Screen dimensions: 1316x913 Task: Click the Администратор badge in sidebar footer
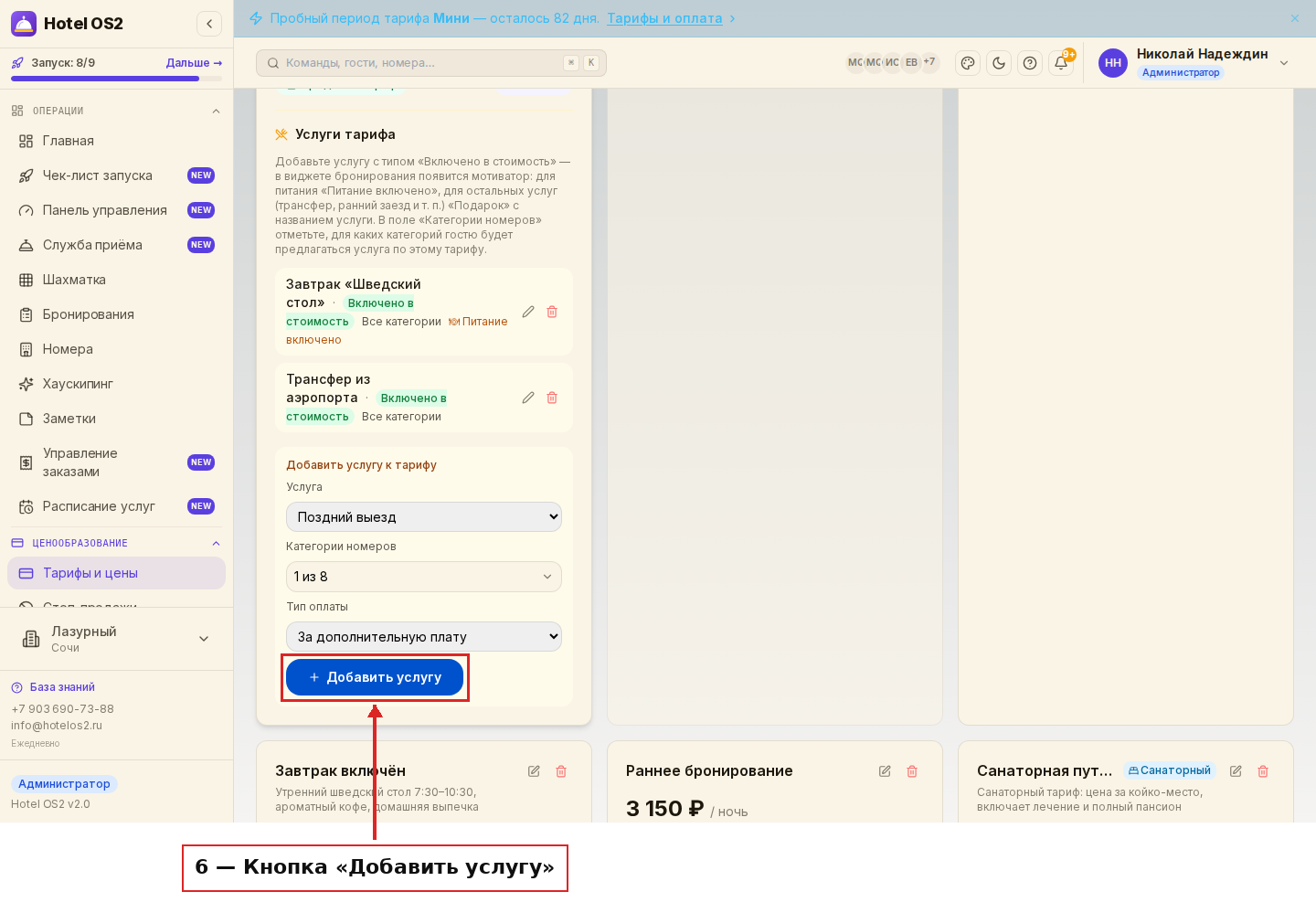coord(64,784)
